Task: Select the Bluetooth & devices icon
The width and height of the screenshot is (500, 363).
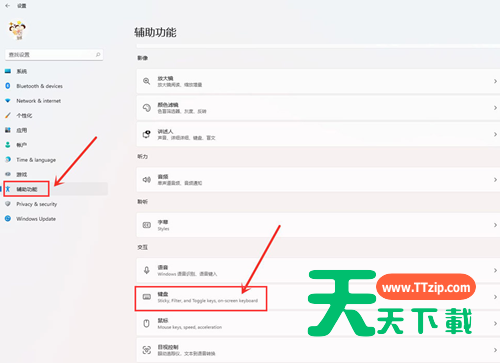Action: click(8, 86)
